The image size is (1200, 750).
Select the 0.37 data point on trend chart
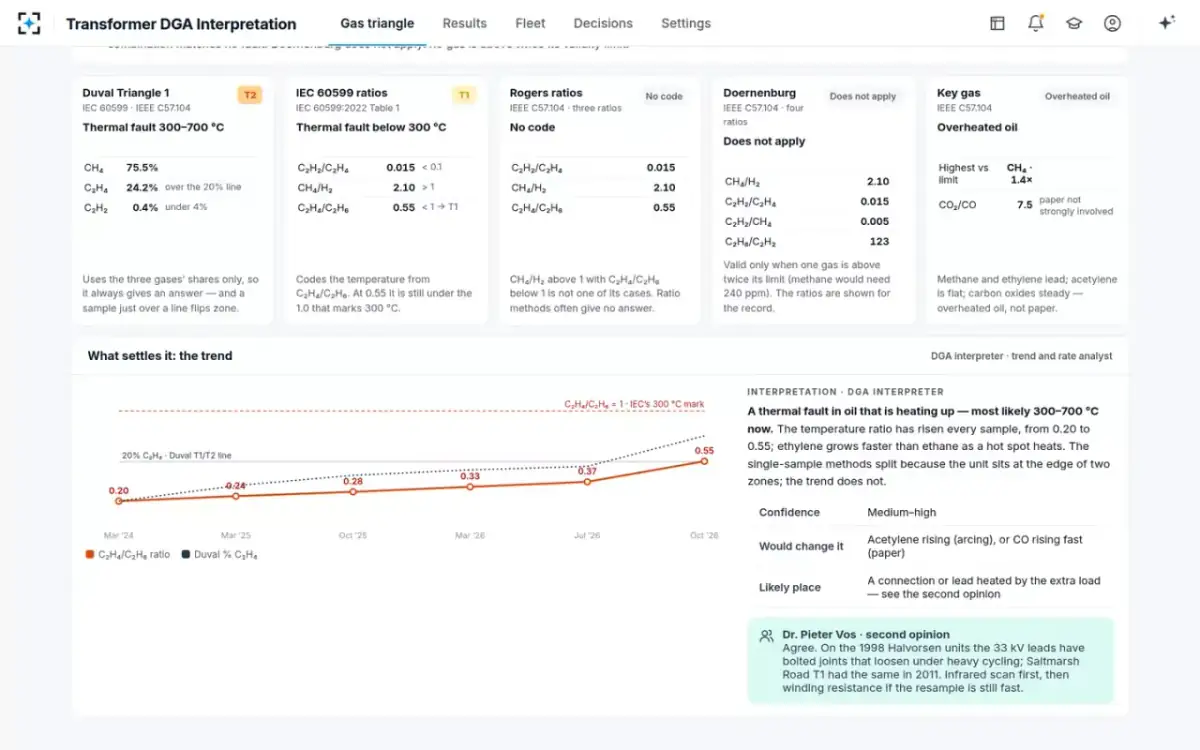(x=587, y=481)
